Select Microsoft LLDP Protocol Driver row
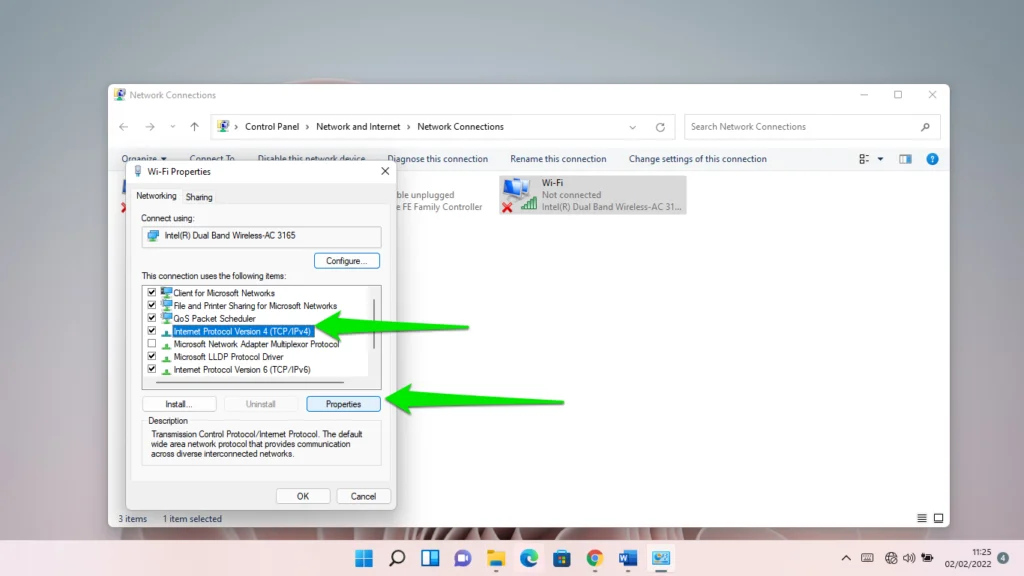 [229, 357]
